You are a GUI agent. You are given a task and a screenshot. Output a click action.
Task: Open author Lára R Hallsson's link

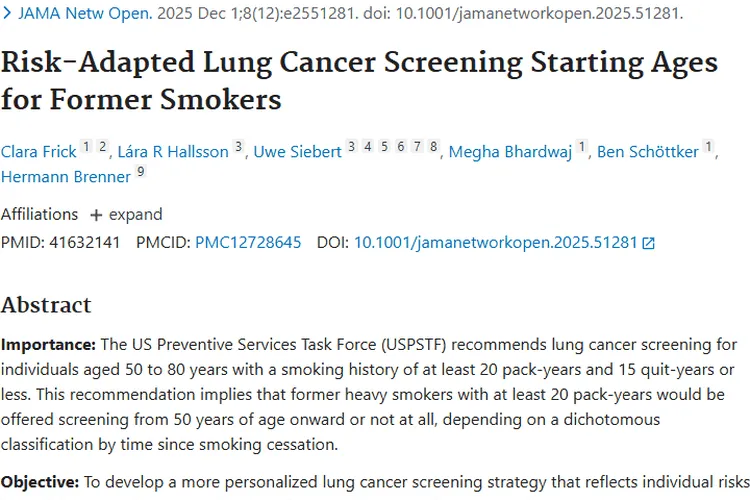173,152
